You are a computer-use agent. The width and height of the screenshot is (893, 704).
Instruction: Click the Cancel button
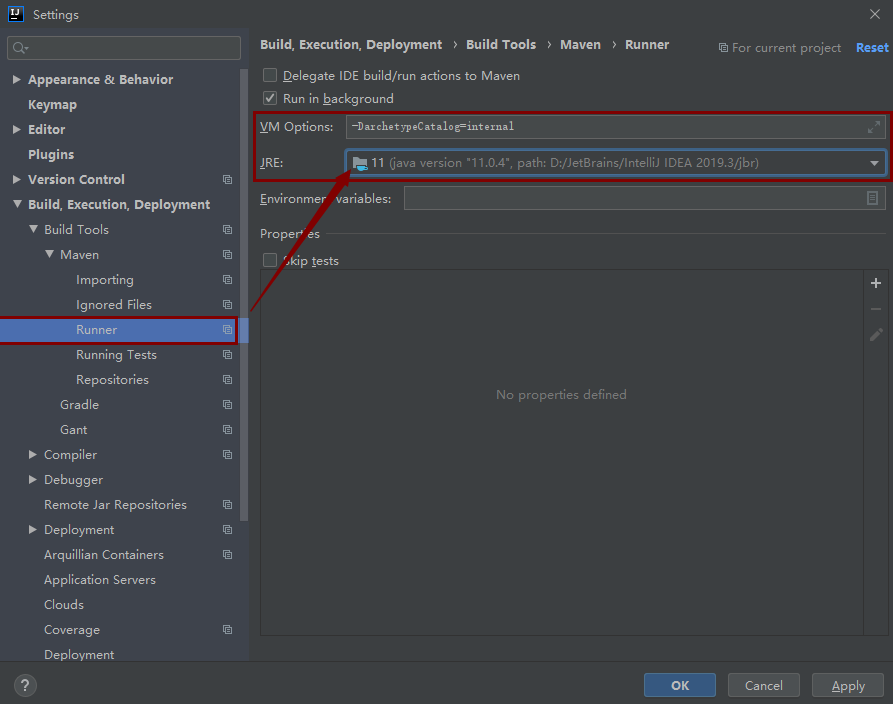coord(764,685)
